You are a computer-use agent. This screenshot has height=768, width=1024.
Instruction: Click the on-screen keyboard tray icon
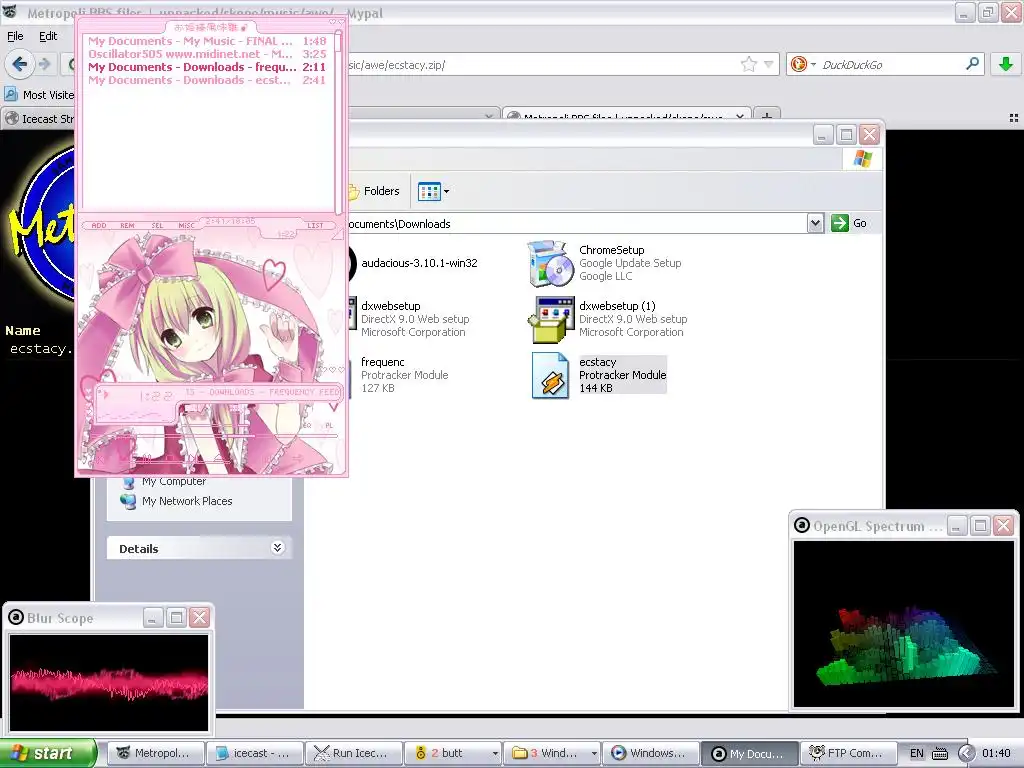tap(940, 753)
